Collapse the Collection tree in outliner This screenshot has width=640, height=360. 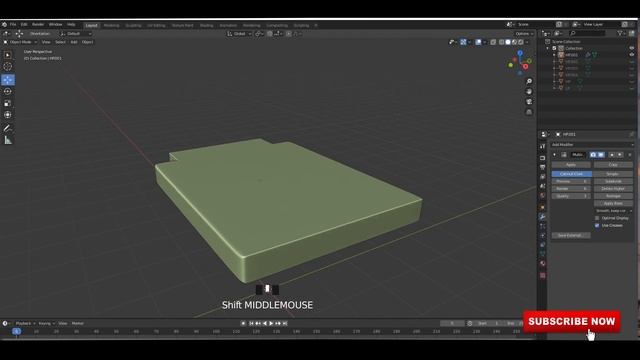pos(548,48)
